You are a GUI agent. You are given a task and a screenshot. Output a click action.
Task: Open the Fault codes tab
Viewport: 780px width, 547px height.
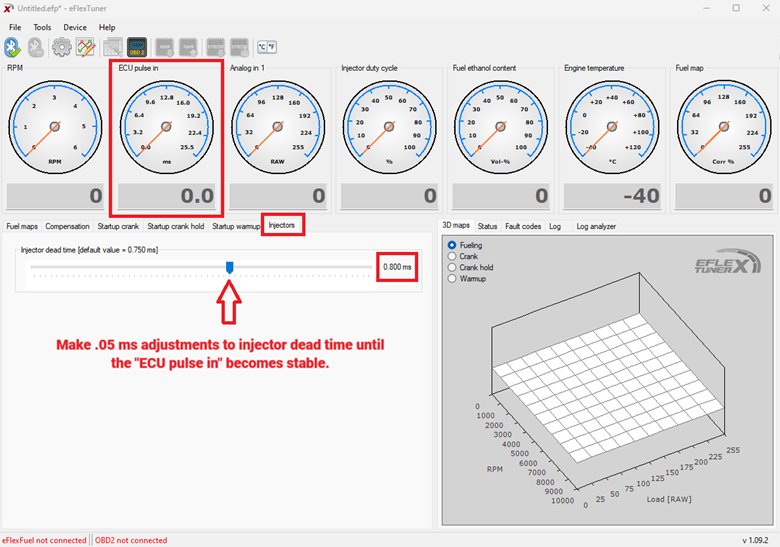pos(523,226)
